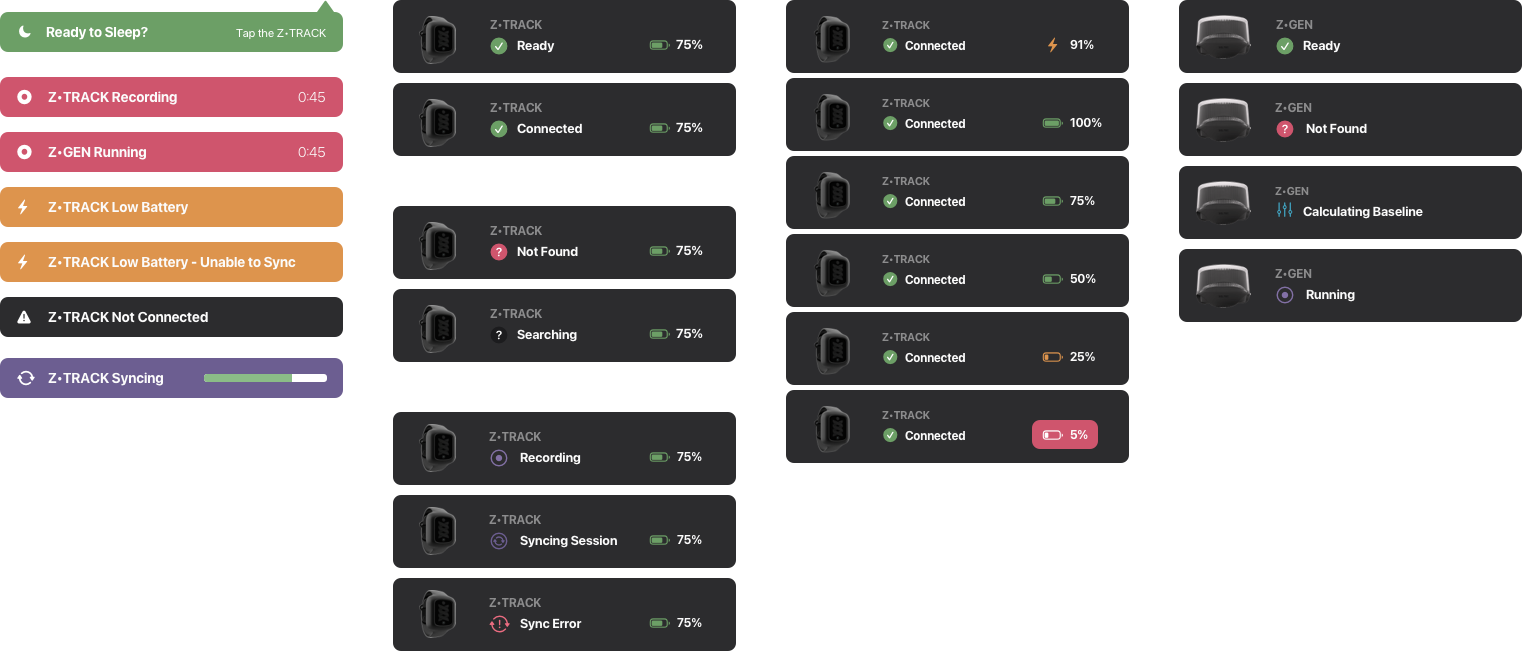
Task: Select the Z-GEN Running banner
Action: (x=171, y=152)
